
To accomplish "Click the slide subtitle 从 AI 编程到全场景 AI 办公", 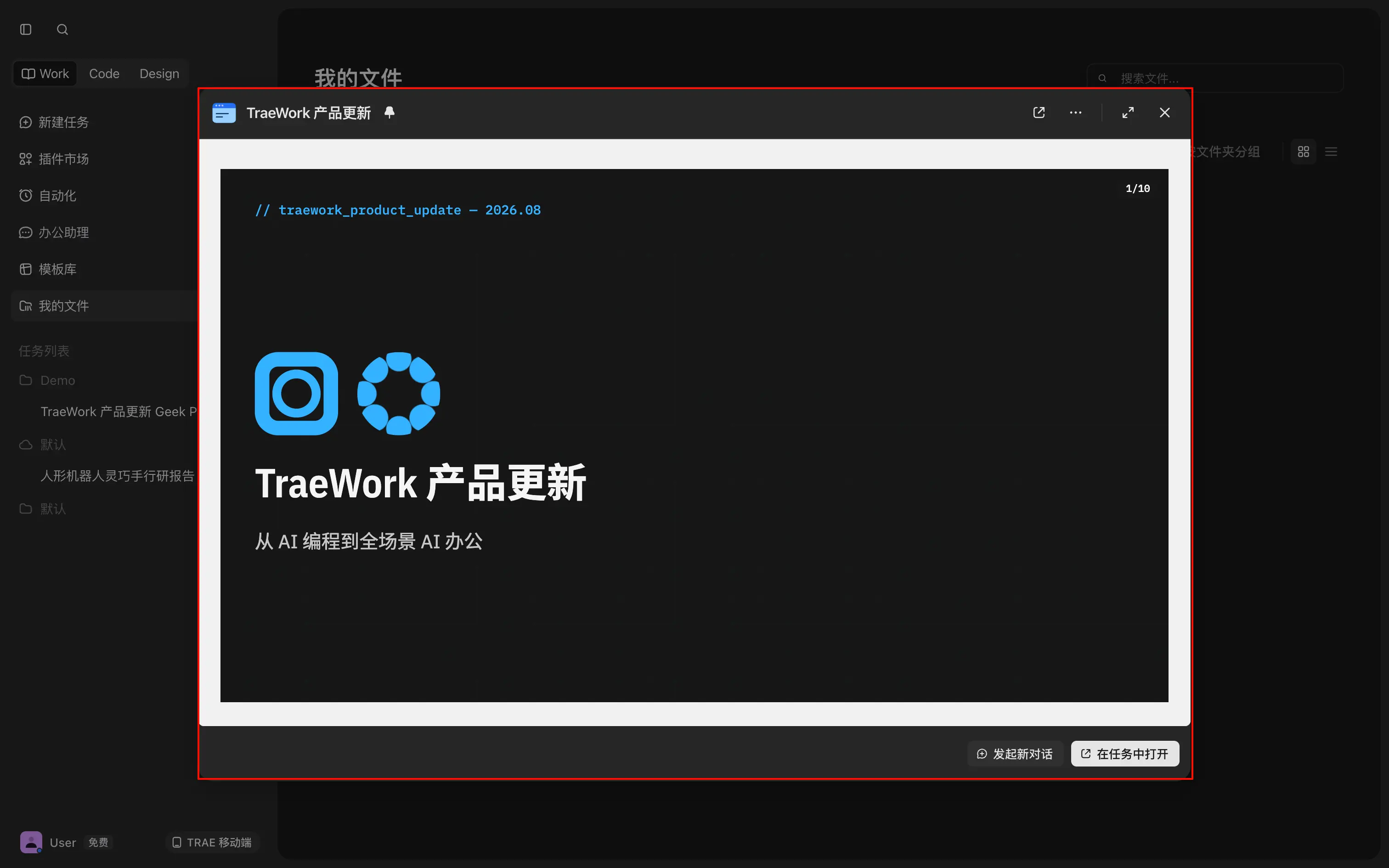I will point(368,541).
